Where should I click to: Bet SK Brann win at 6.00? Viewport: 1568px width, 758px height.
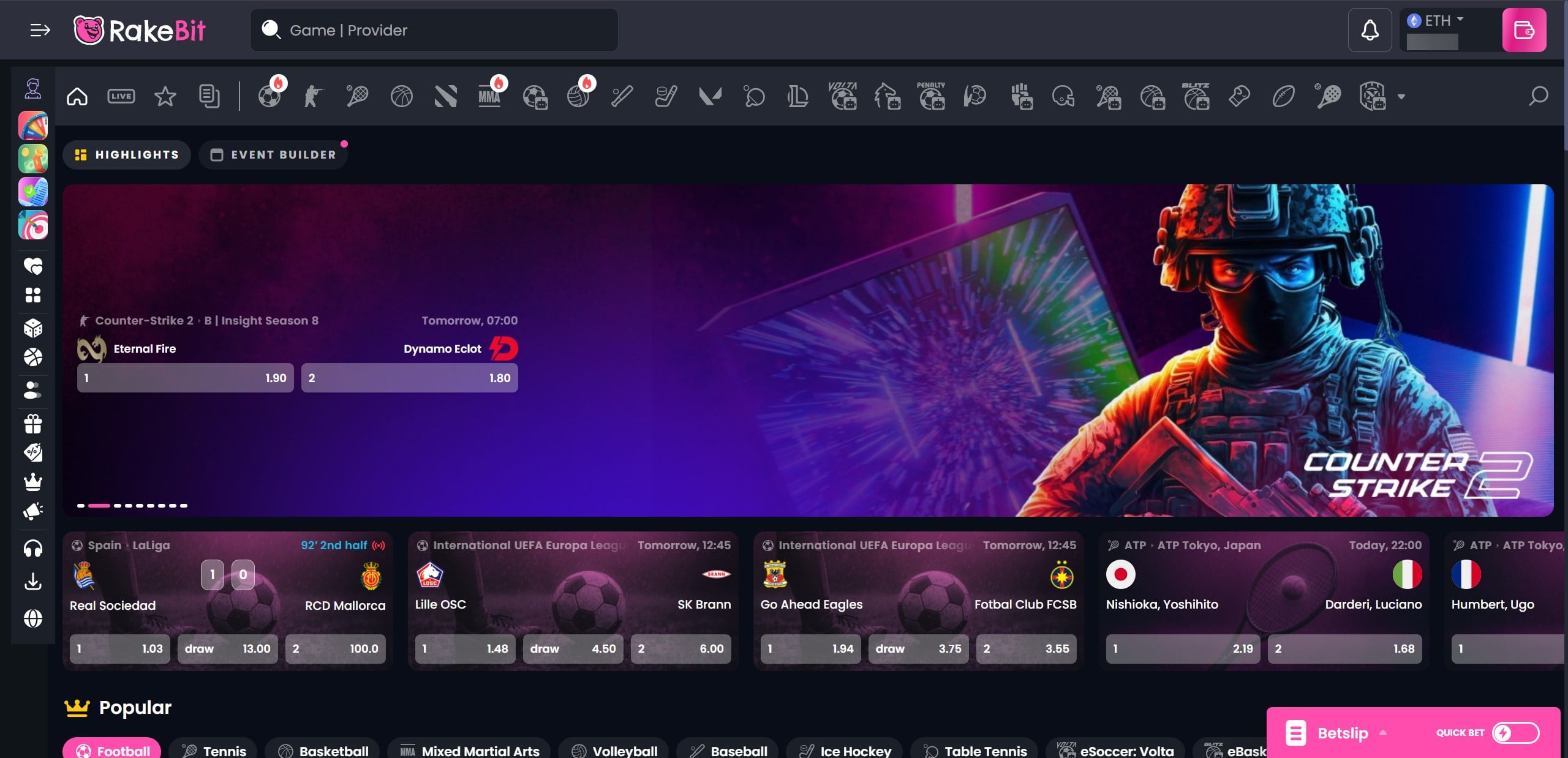click(681, 648)
